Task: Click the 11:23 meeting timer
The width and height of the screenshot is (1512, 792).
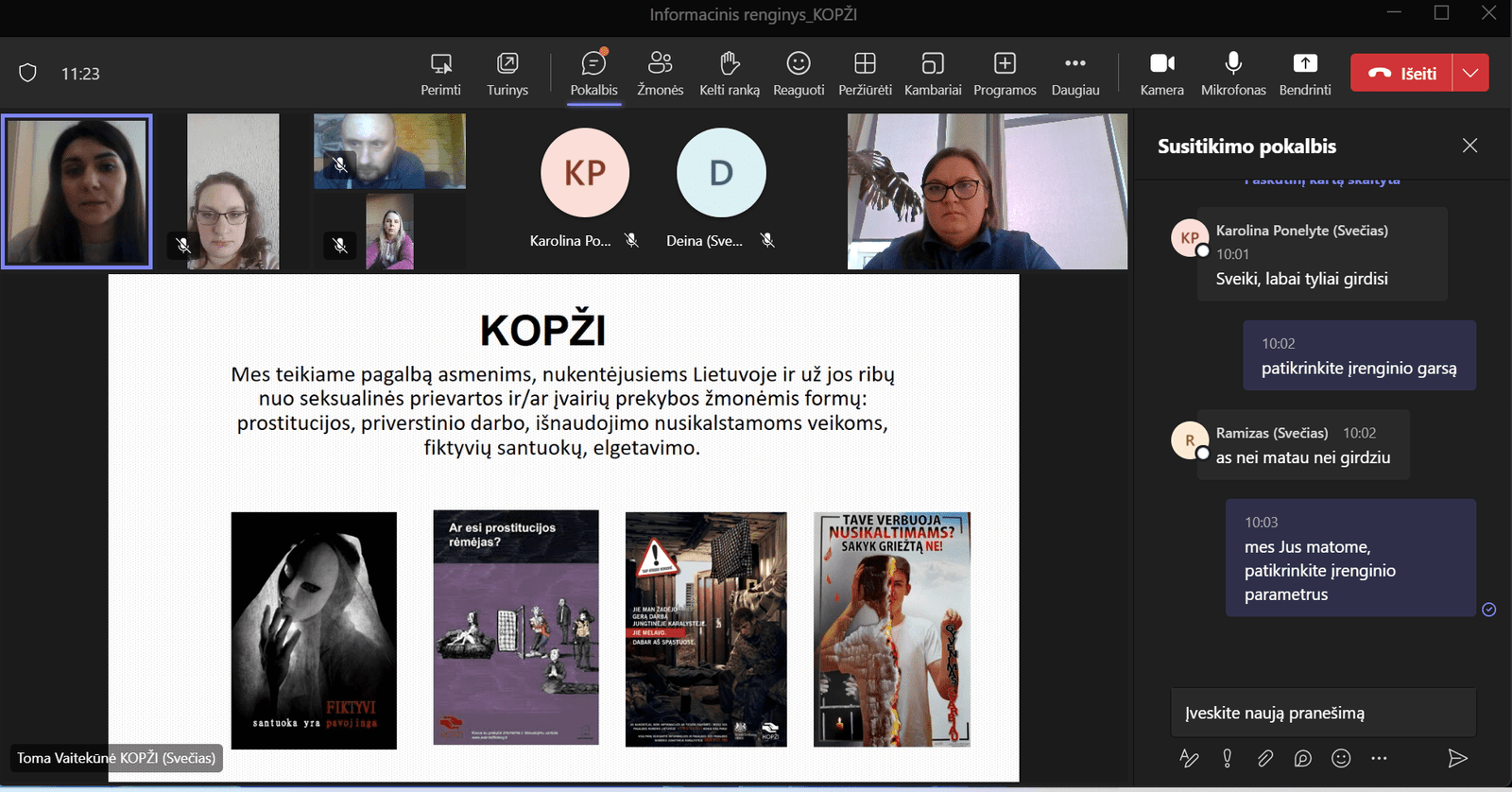Action: pyautogui.click(x=80, y=74)
